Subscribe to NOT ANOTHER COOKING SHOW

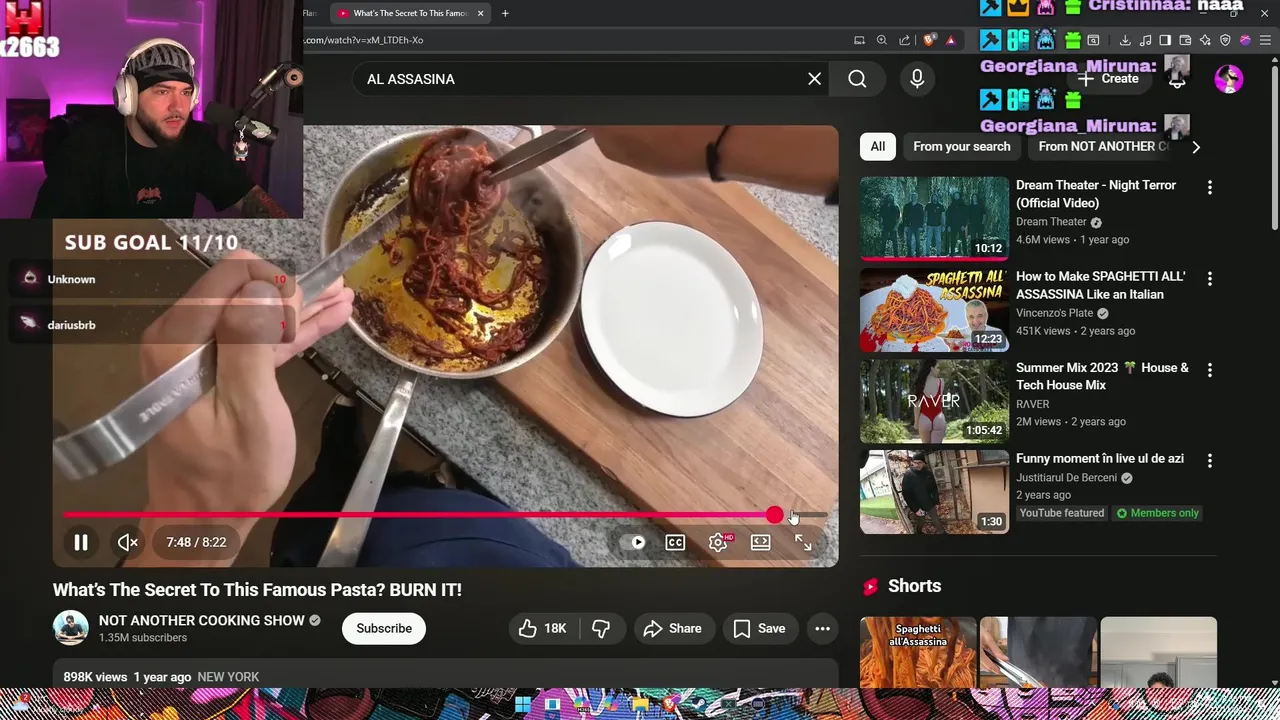[384, 628]
